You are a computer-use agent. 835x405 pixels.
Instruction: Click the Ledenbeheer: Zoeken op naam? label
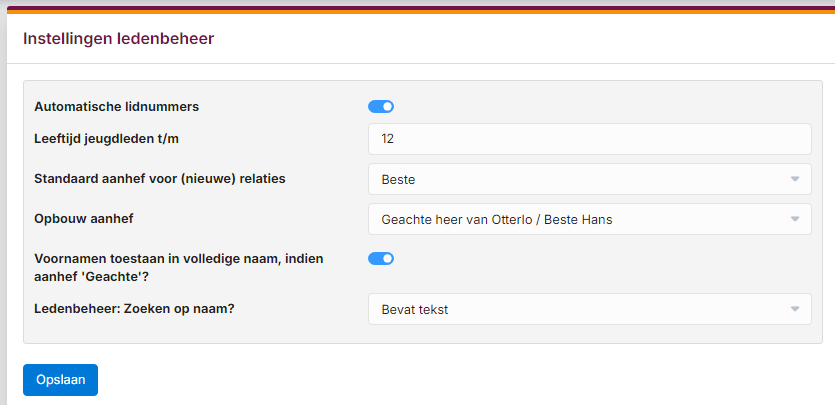tap(134, 309)
